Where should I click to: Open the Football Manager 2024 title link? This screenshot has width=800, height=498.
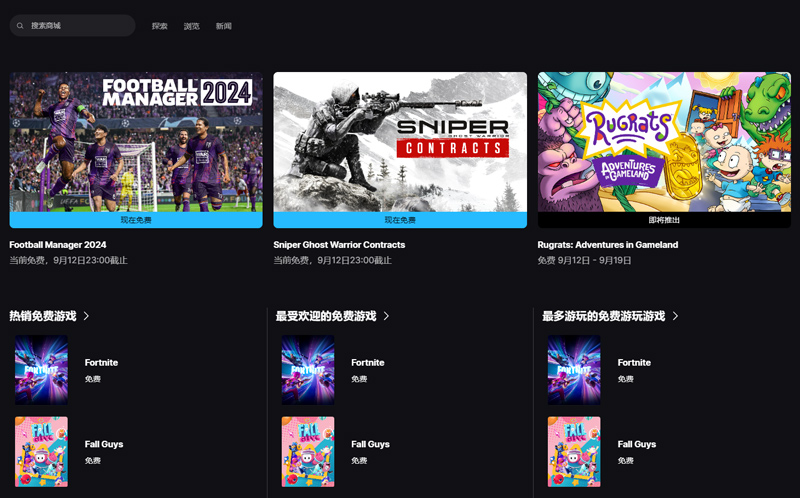click(58, 245)
